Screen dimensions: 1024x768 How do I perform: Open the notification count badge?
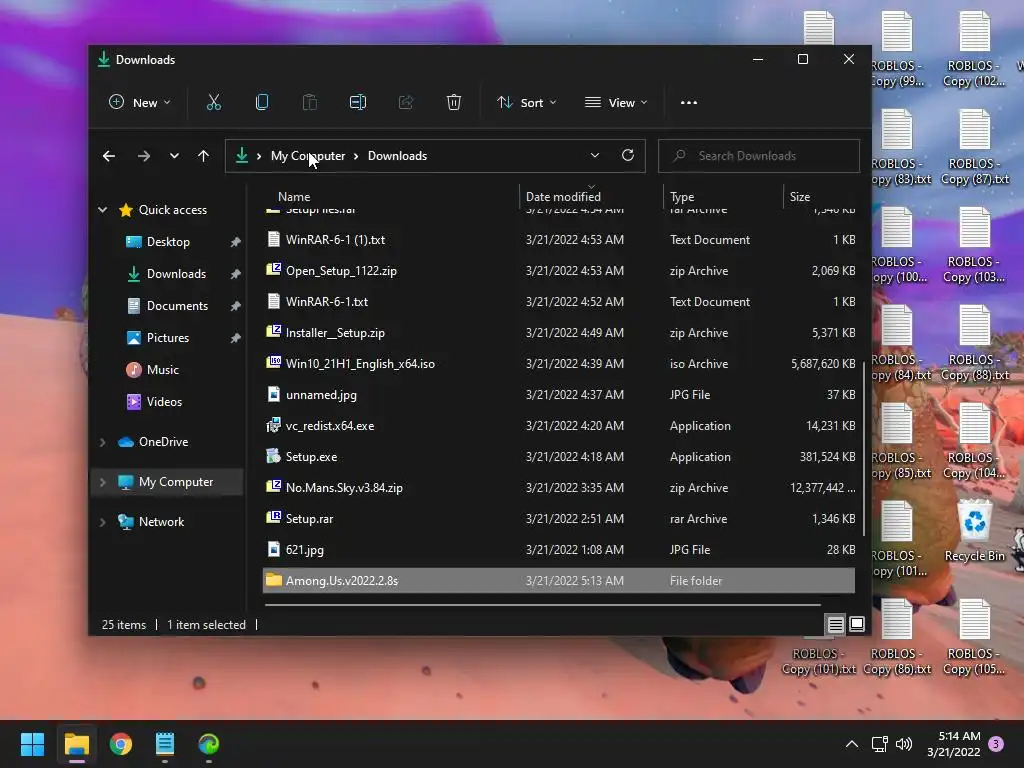[x=996, y=744]
